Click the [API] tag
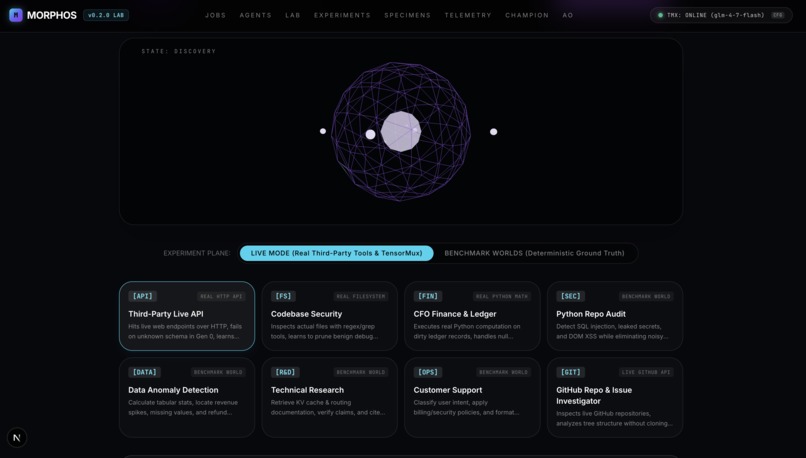This screenshot has height=458, width=806. pos(142,296)
